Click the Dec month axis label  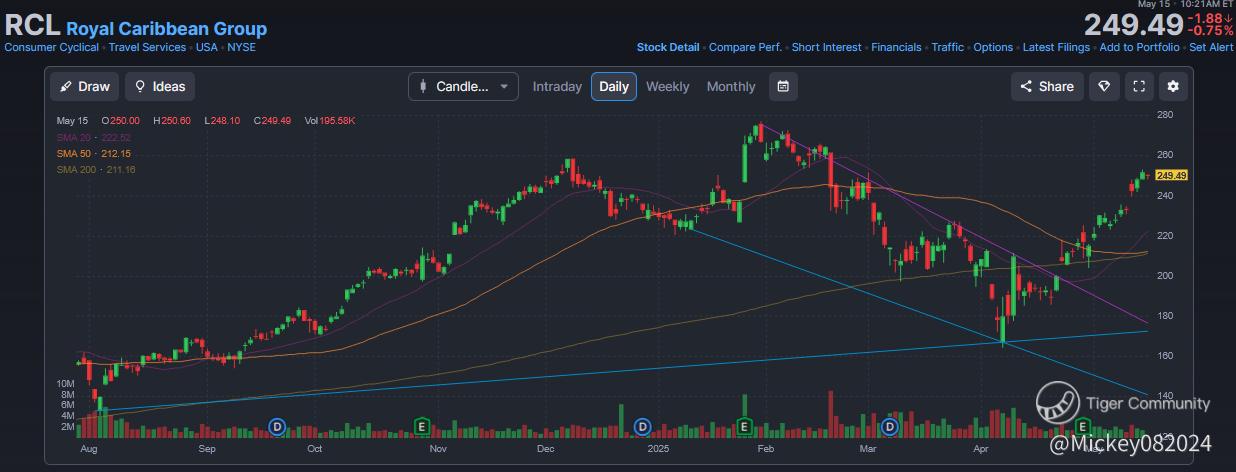click(545, 450)
